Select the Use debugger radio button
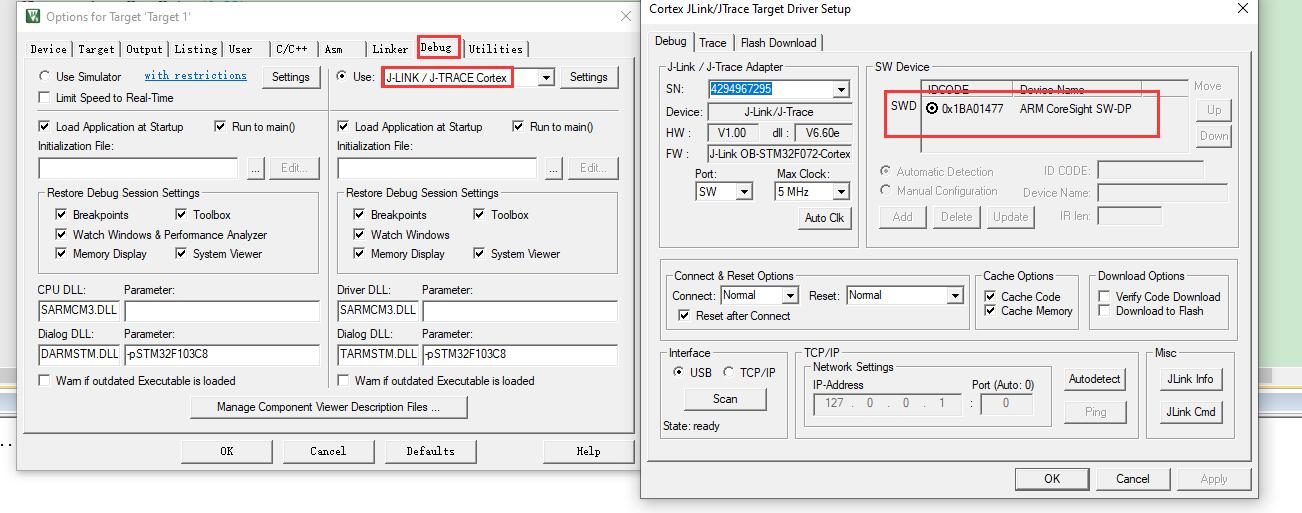The width and height of the screenshot is (1302, 513). point(343,77)
